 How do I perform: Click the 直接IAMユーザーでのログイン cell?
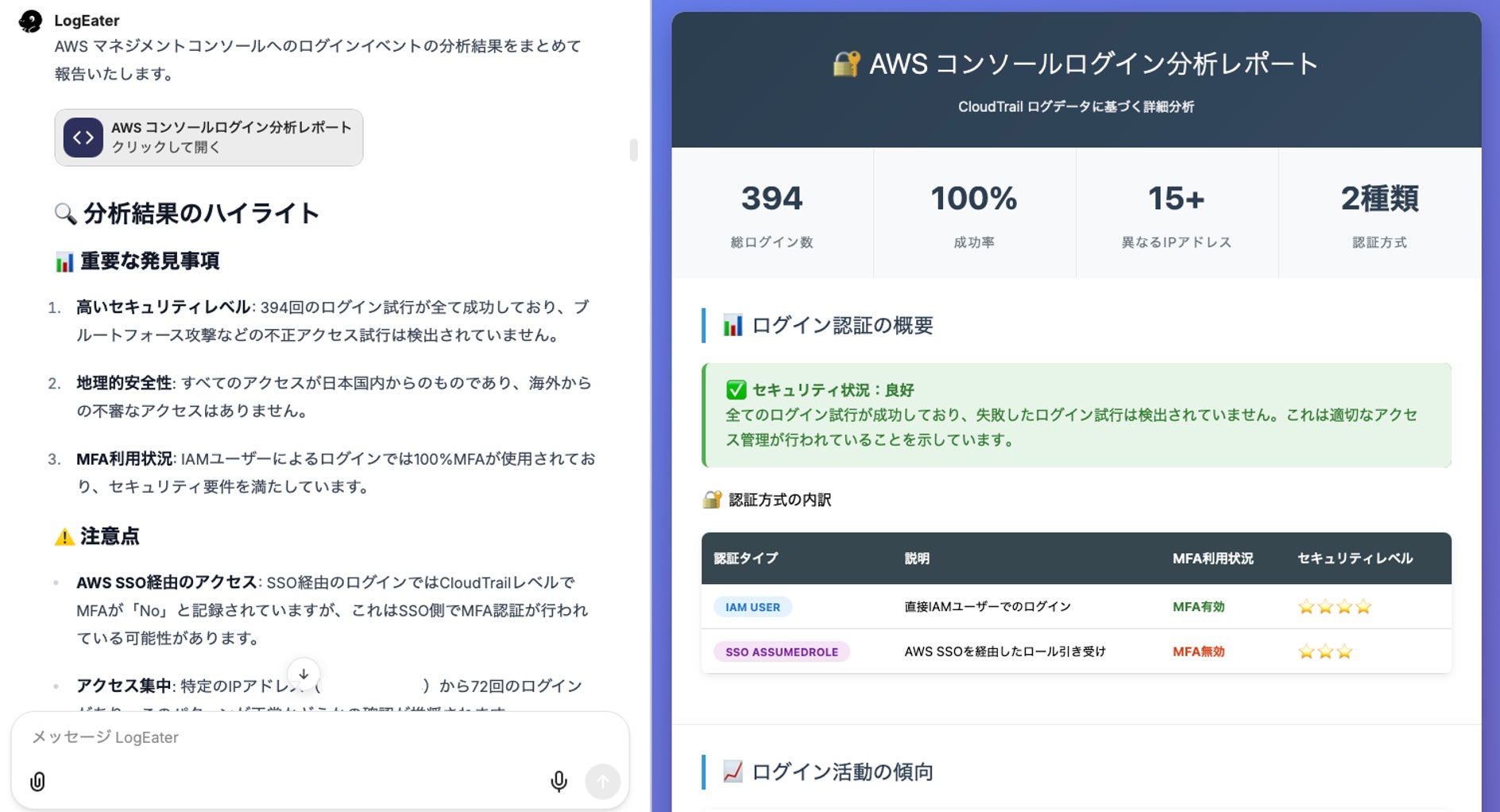(x=988, y=607)
